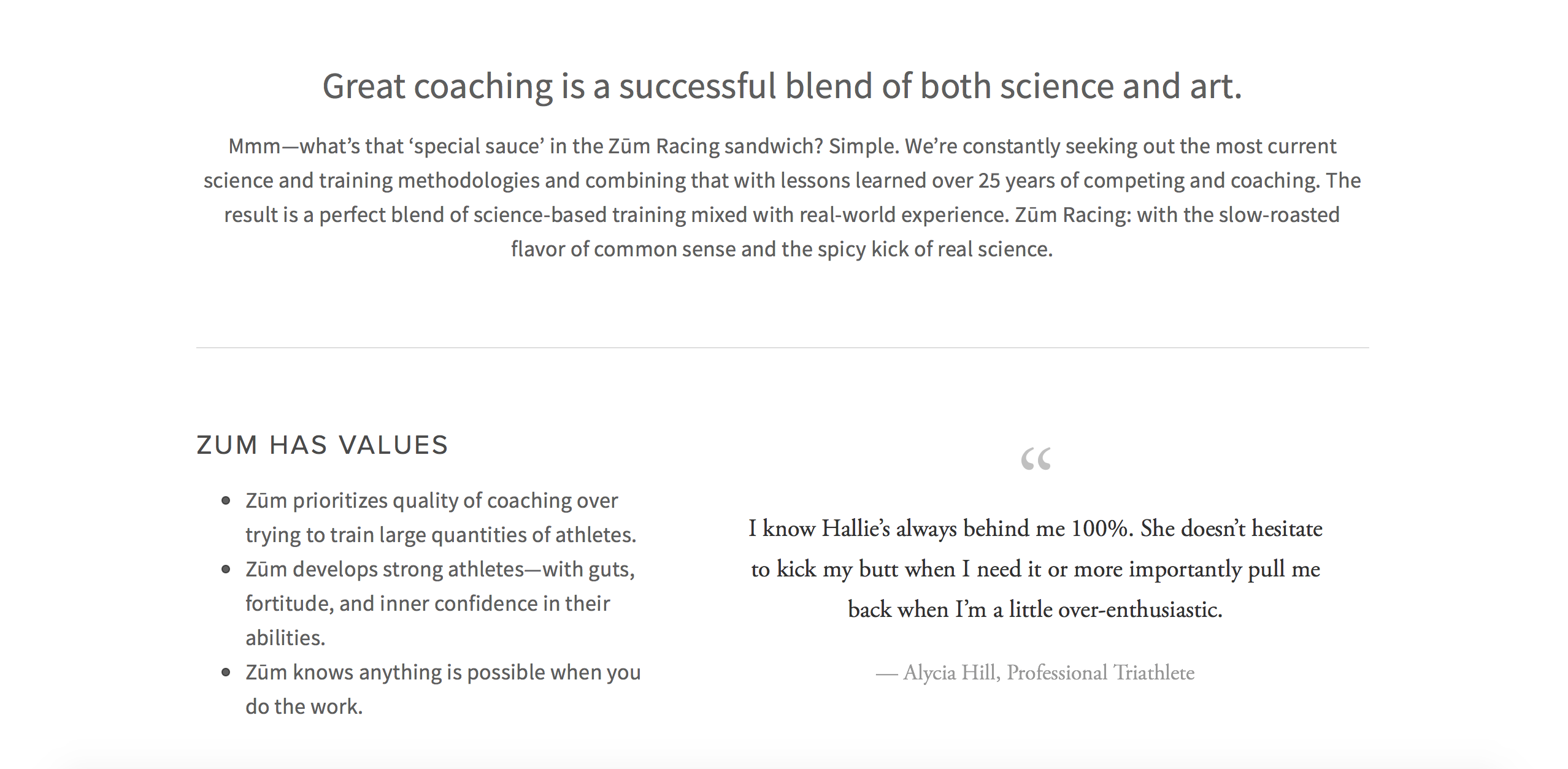1568x769 pixels.
Task: Click the second bullet point marker
Action: coord(226,570)
